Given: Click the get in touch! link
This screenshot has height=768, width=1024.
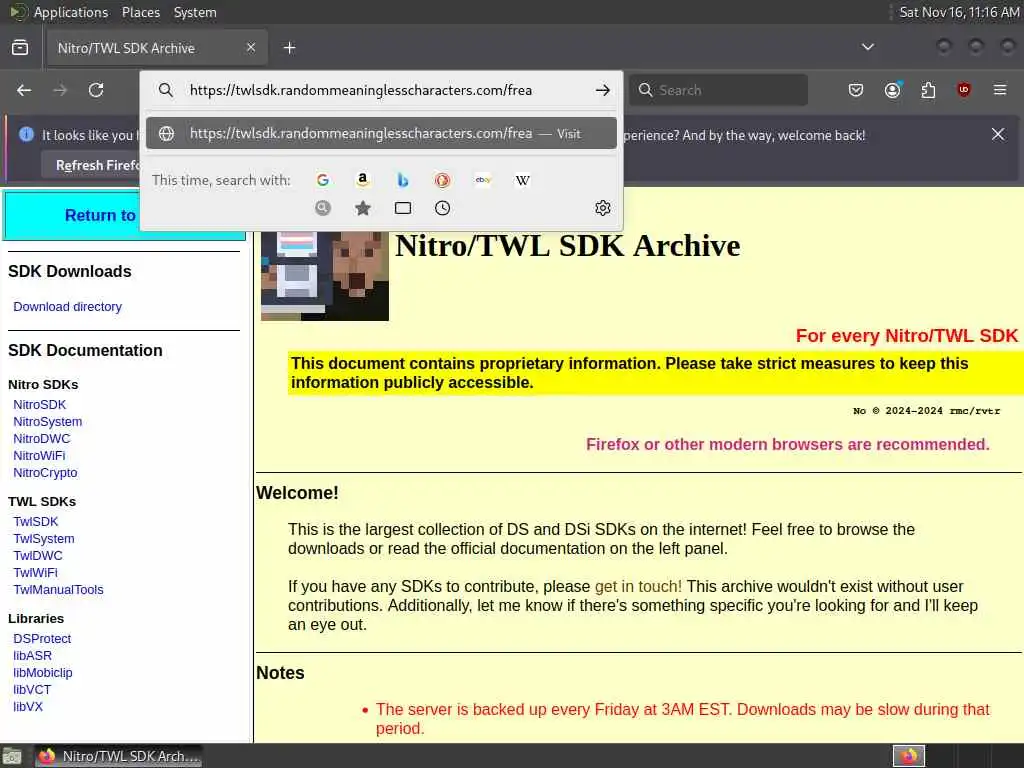Looking at the screenshot, I should [638, 586].
